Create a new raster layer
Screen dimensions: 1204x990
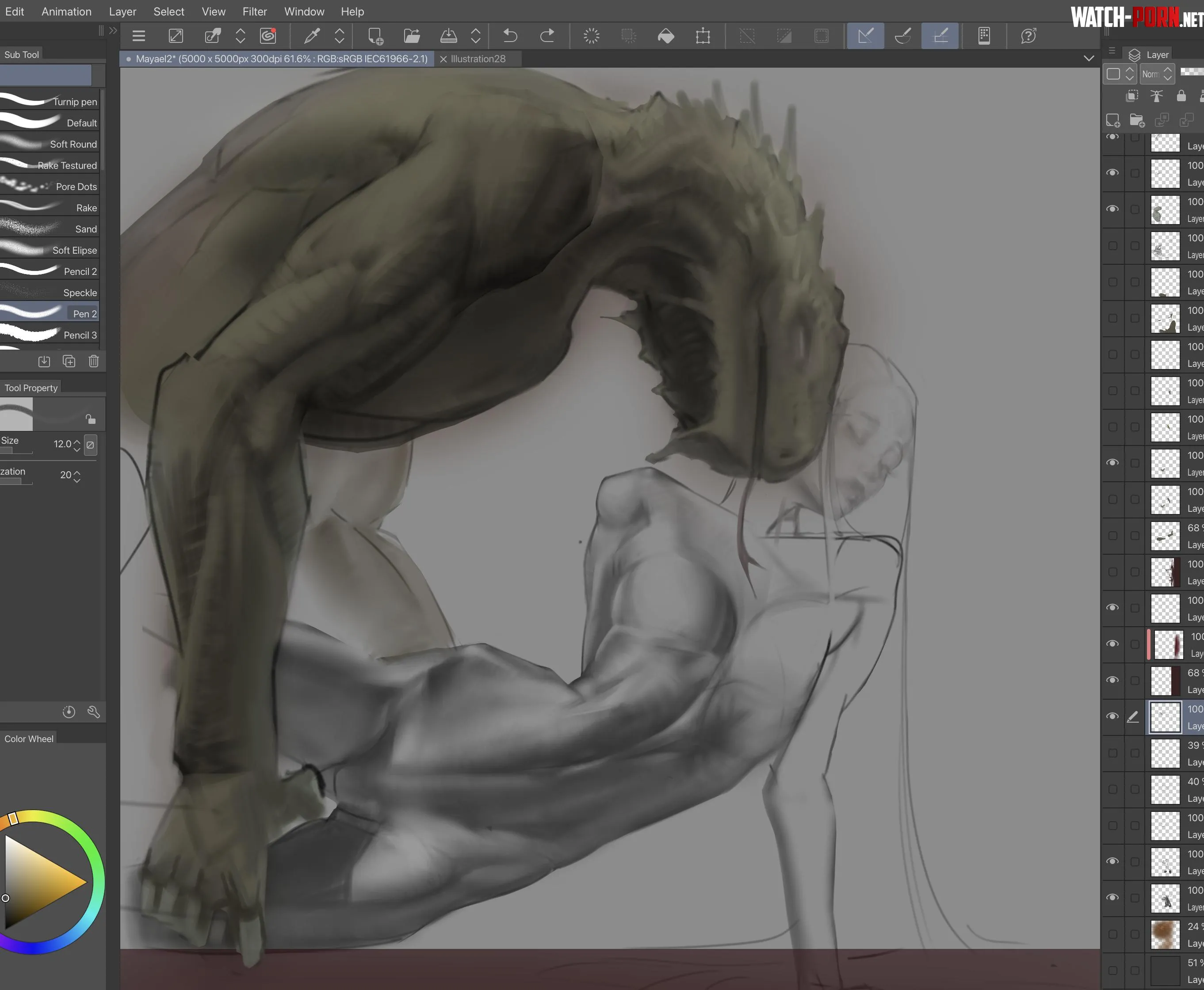(1113, 120)
